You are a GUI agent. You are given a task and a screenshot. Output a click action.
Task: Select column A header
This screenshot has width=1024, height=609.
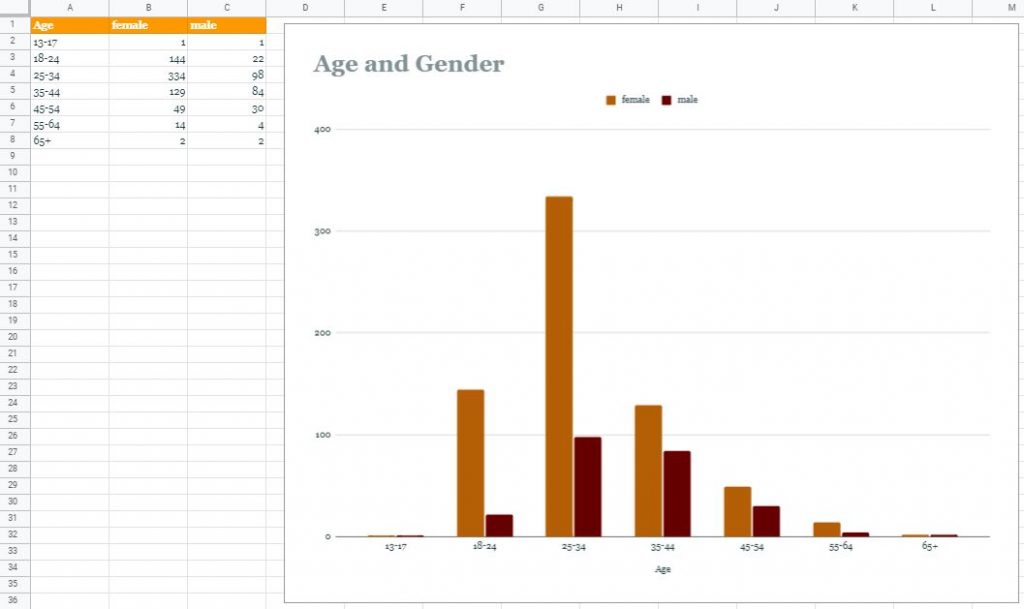point(70,8)
